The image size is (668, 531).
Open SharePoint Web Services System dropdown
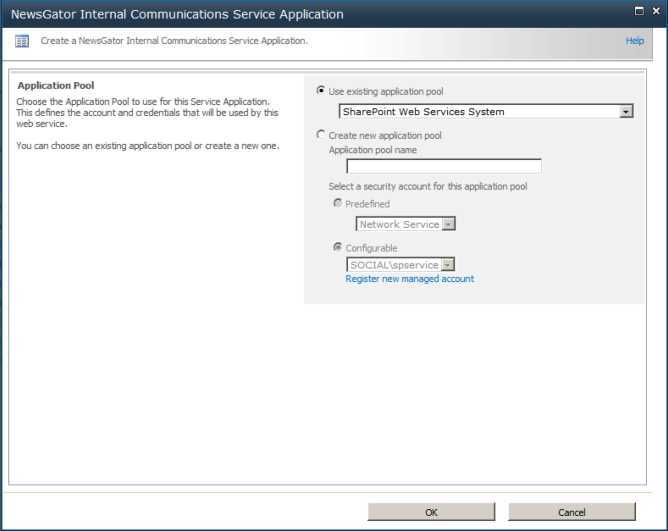click(626, 112)
